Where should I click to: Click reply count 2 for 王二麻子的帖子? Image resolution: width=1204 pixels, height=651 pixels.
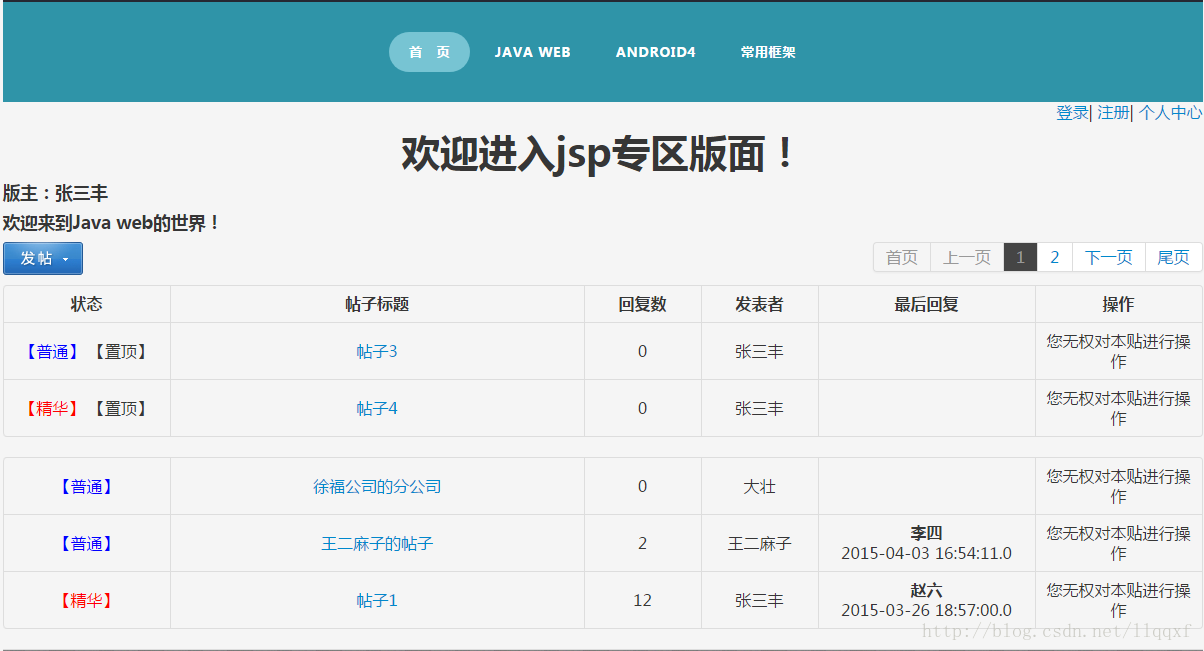[642, 543]
